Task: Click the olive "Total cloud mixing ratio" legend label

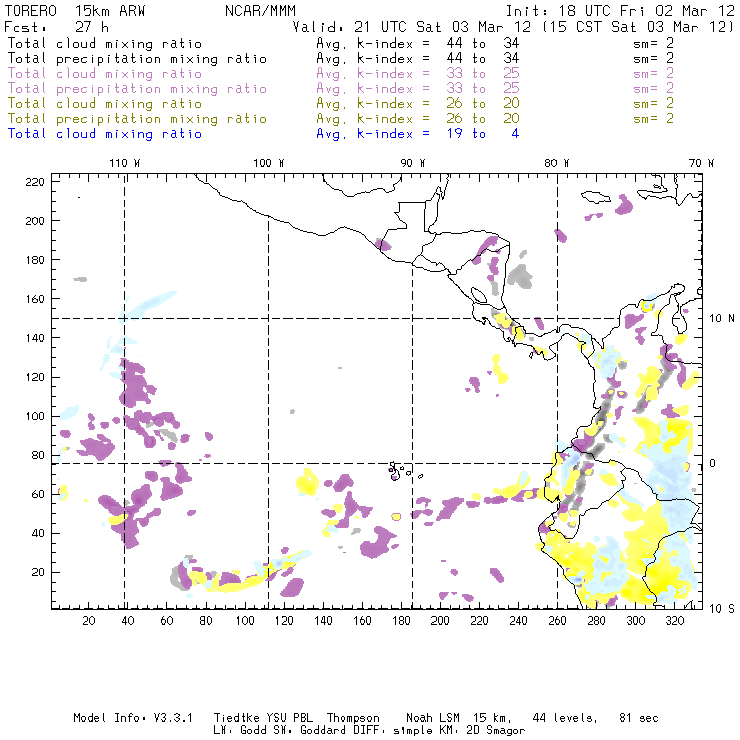Action: (105, 104)
